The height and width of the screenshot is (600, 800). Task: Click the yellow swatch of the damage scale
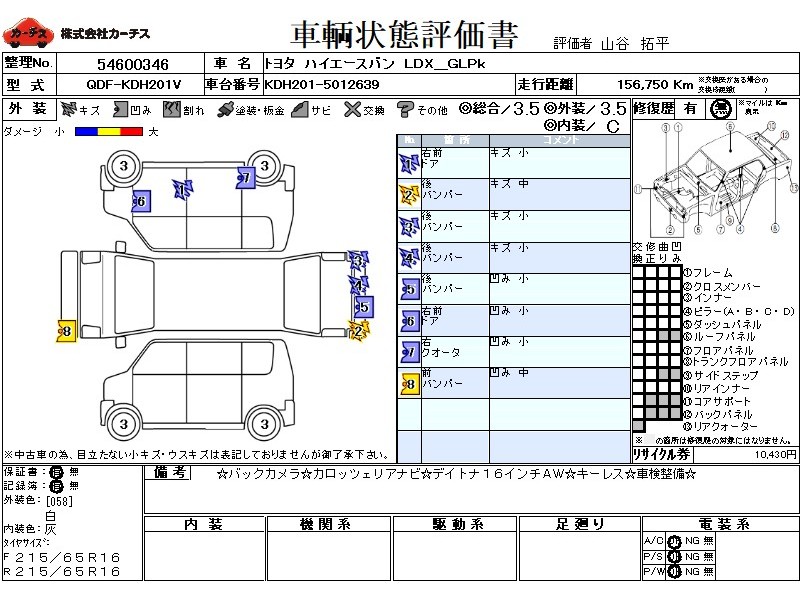coord(109,132)
